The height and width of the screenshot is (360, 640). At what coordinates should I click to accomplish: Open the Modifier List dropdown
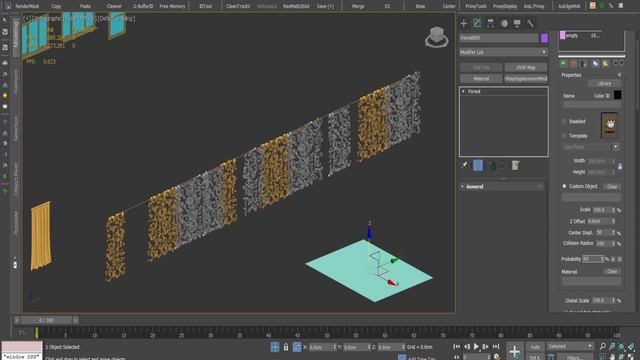tap(503, 52)
